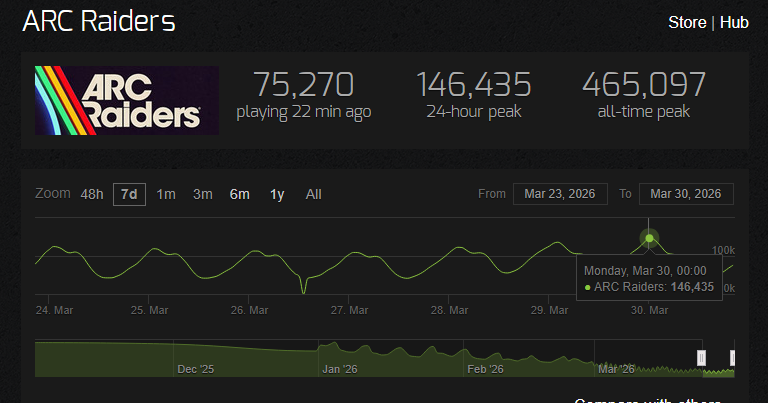Image resolution: width=768 pixels, height=403 pixels.
Task: Choose the 3m zoom option
Action: click(x=203, y=194)
